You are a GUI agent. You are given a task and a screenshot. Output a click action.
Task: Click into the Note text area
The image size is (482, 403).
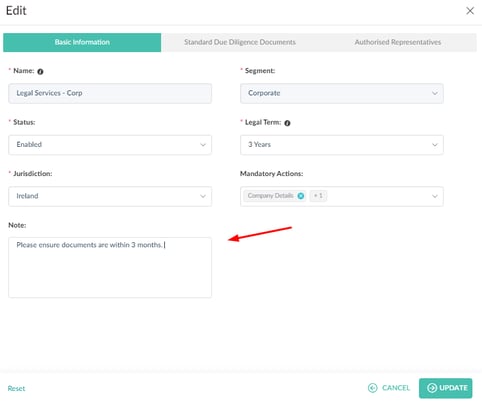coord(110,267)
